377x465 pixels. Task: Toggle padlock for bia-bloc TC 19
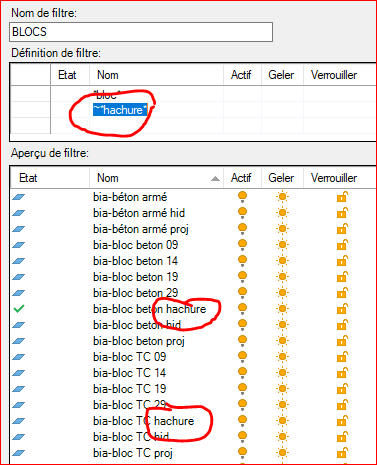click(x=342, y=389)
